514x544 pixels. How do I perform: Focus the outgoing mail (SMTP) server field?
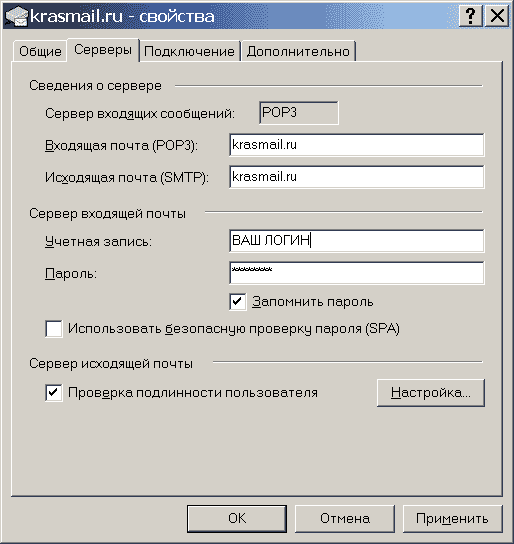click(x=357, y=177)
